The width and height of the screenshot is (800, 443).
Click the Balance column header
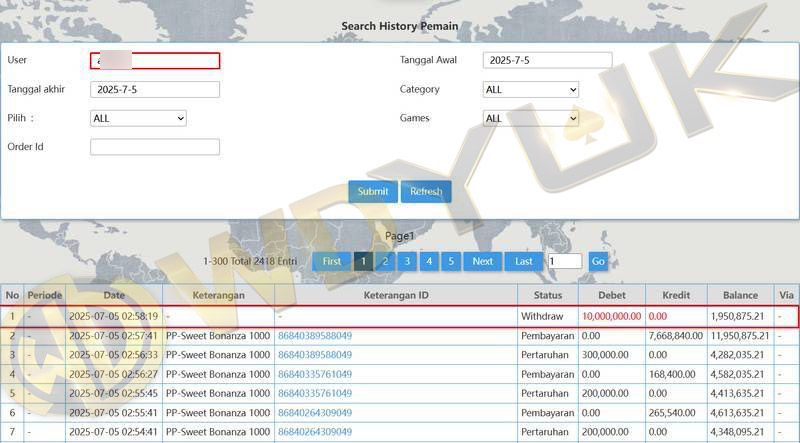point(740,295)
